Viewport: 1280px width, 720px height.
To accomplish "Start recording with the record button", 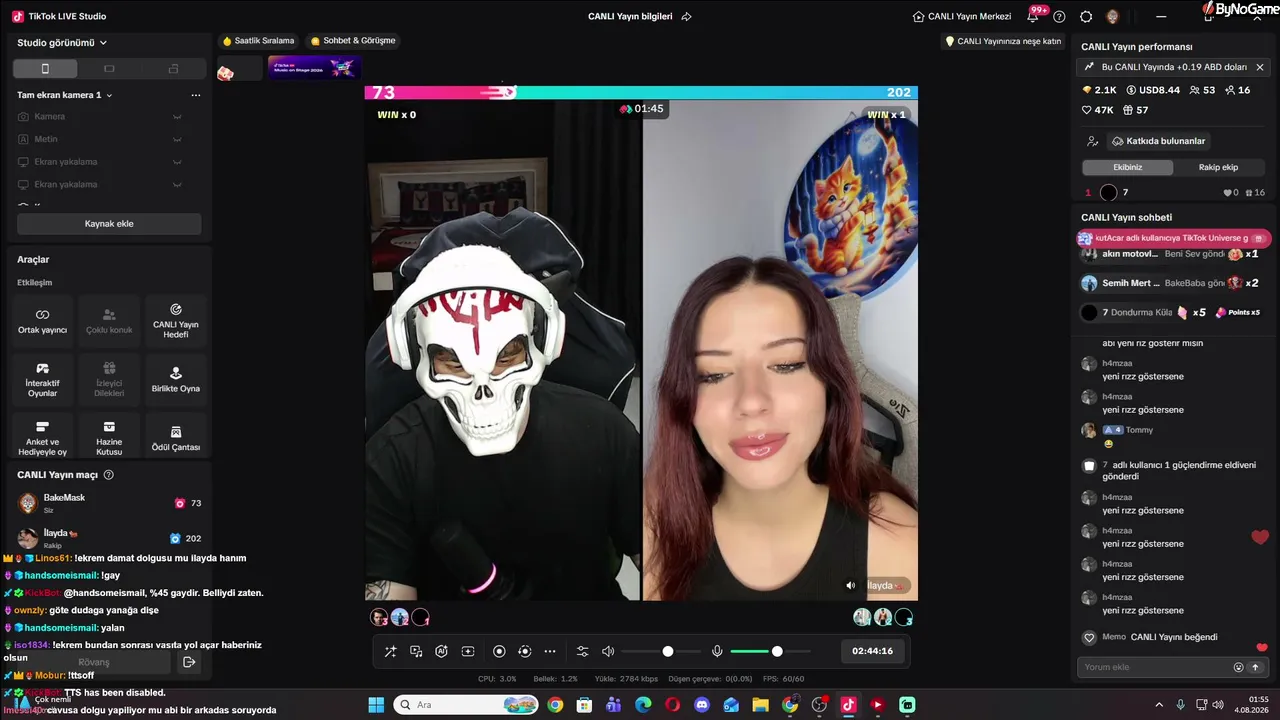I will (x=499, y=651).
